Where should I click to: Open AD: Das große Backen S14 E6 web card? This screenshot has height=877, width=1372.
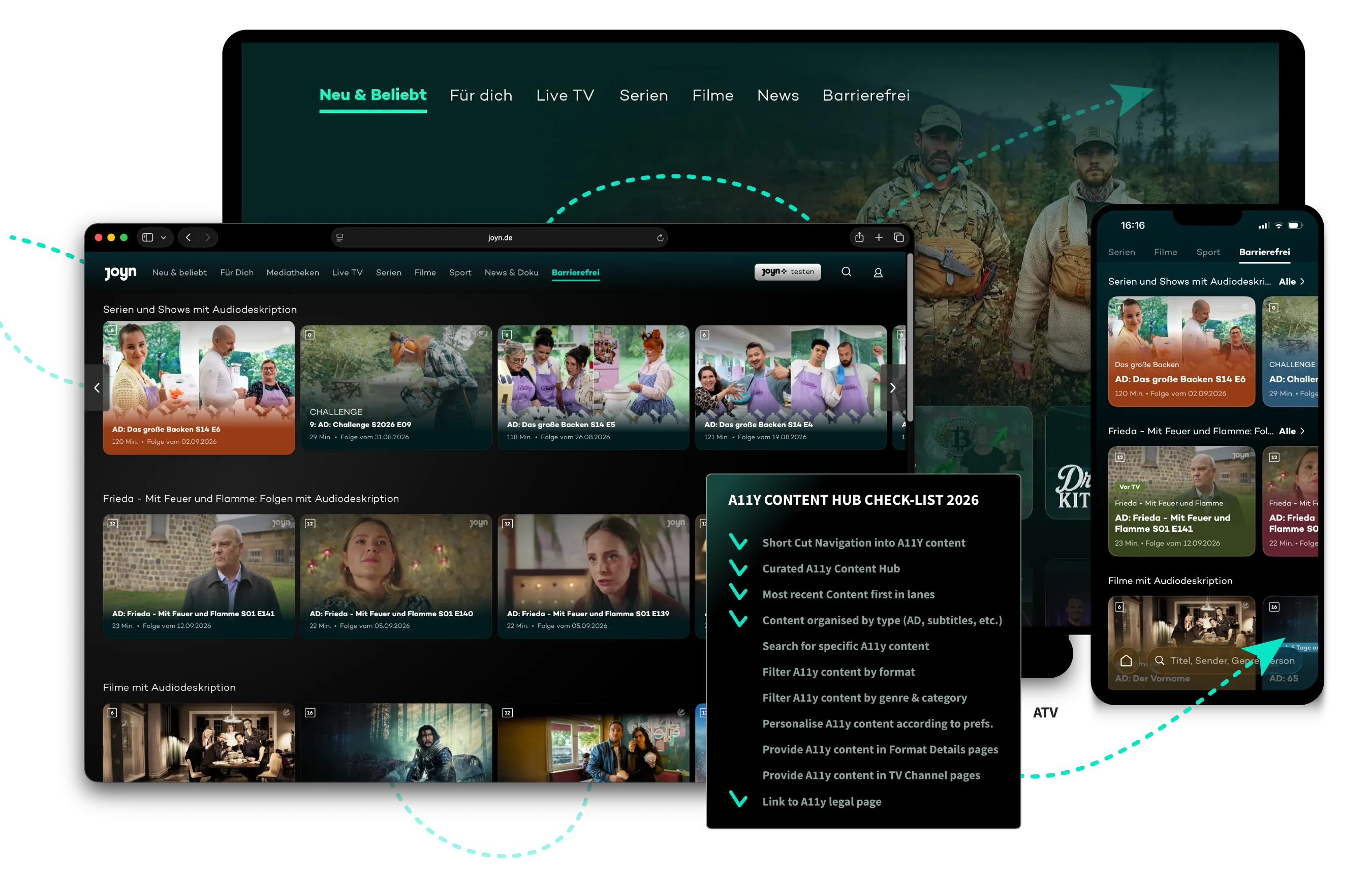pyautogui.click(x=198, y=387)
